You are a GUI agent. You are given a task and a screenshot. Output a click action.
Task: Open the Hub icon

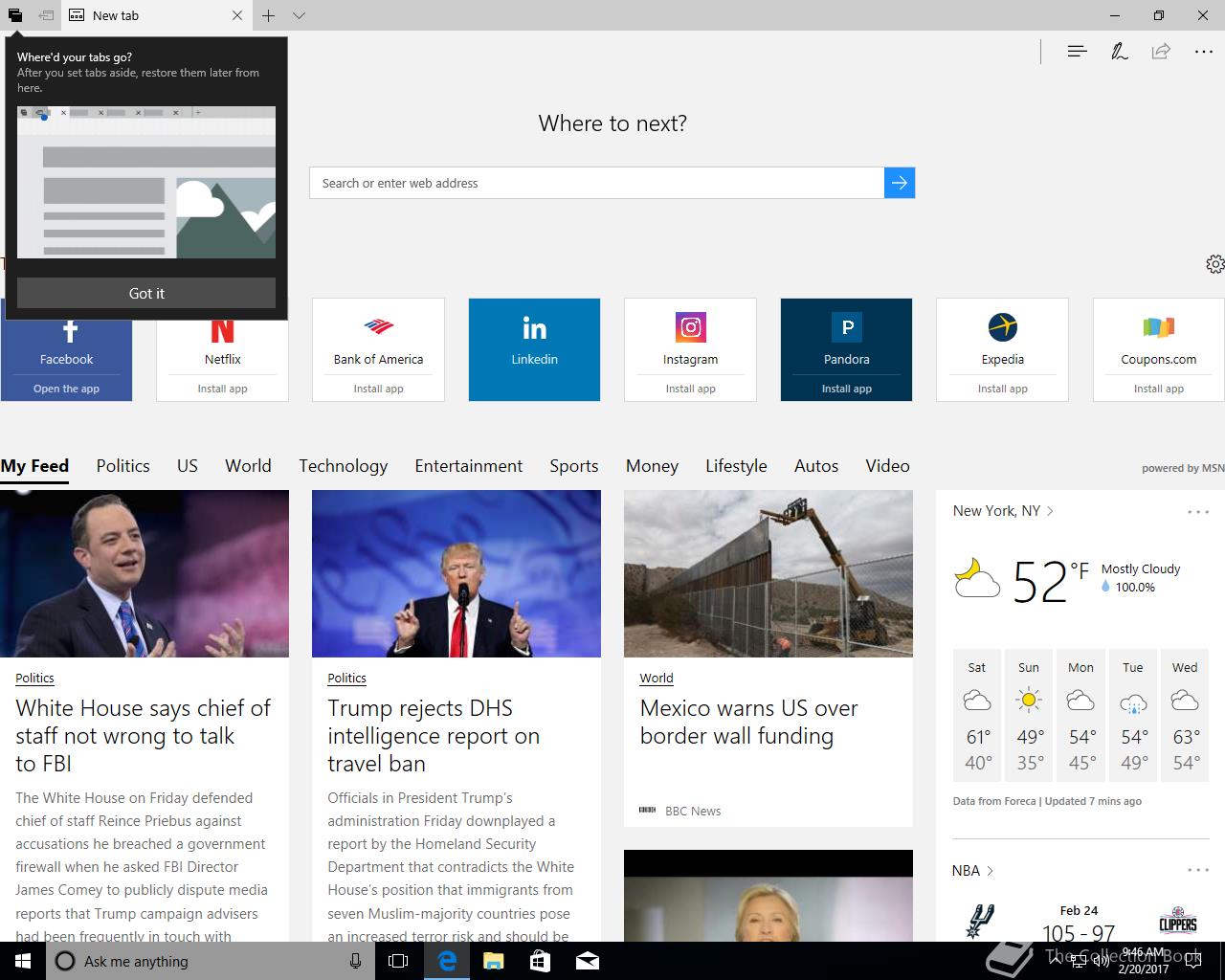pyautogui.click(x=1077, y=52)
